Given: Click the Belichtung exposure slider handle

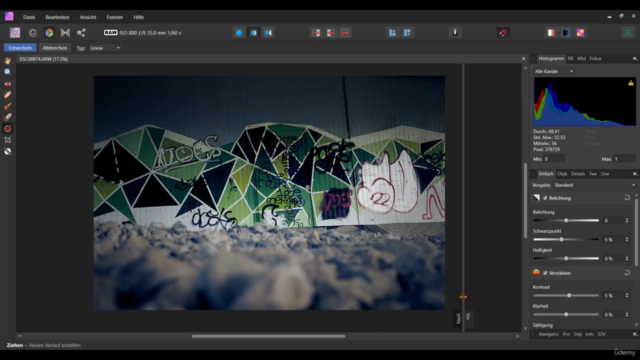Looking at the screenshot, I should pyautogui.click(x=566, y=220).
